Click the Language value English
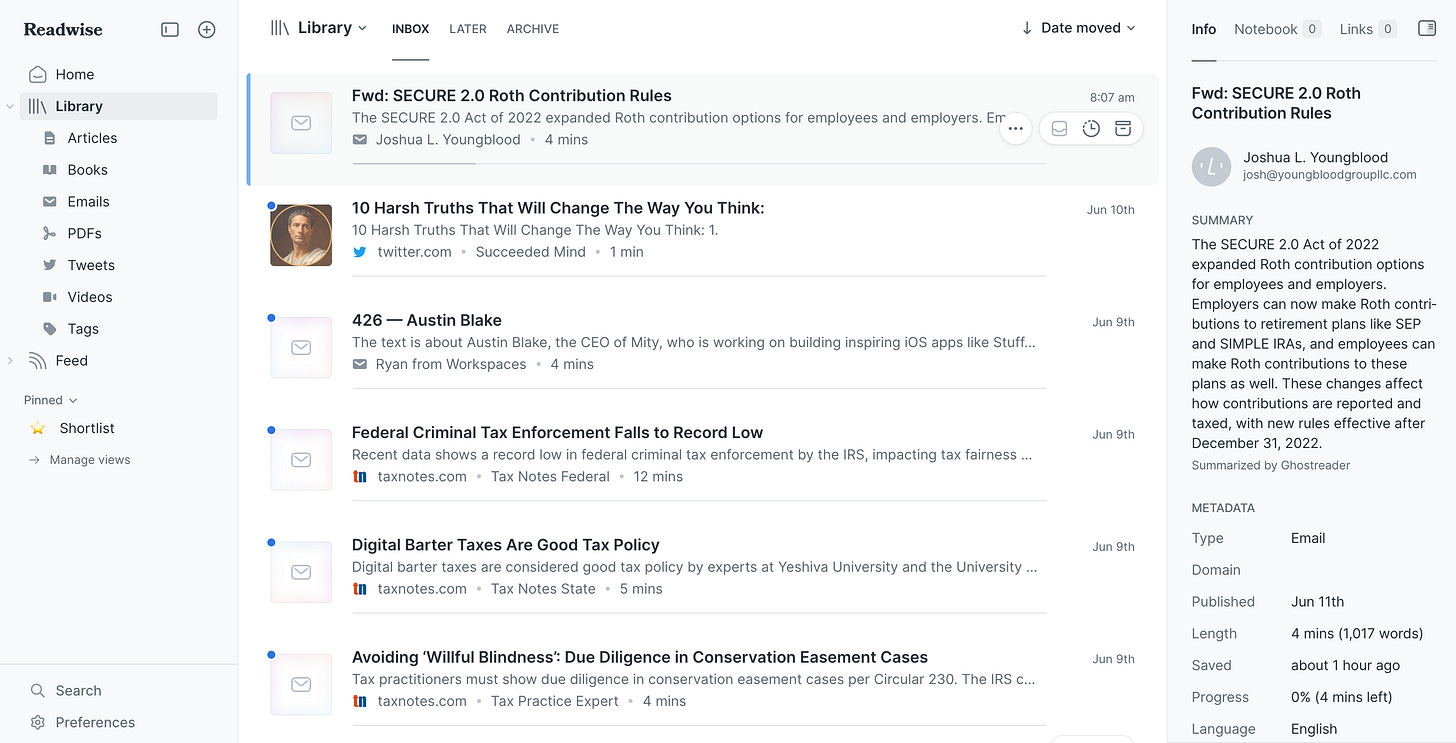 tap(1314, 729)
